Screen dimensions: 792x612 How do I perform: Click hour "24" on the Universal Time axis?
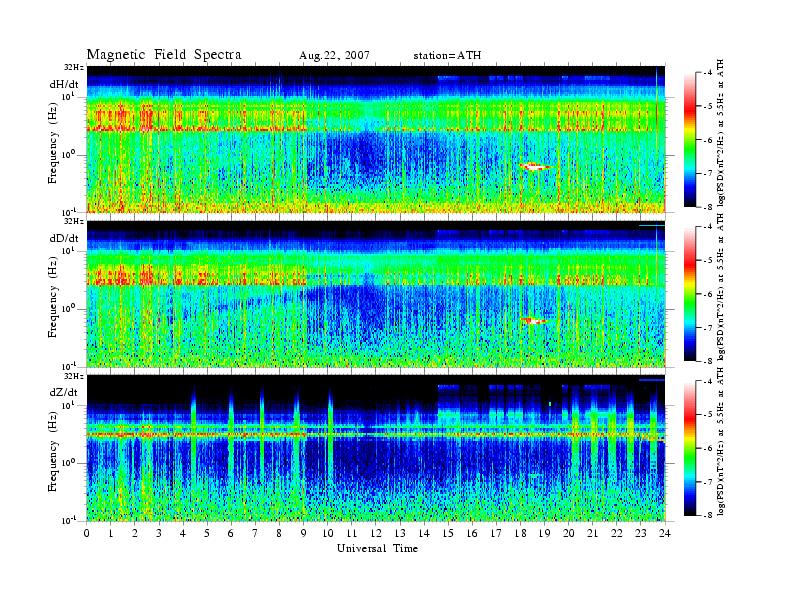click(665, 533)
